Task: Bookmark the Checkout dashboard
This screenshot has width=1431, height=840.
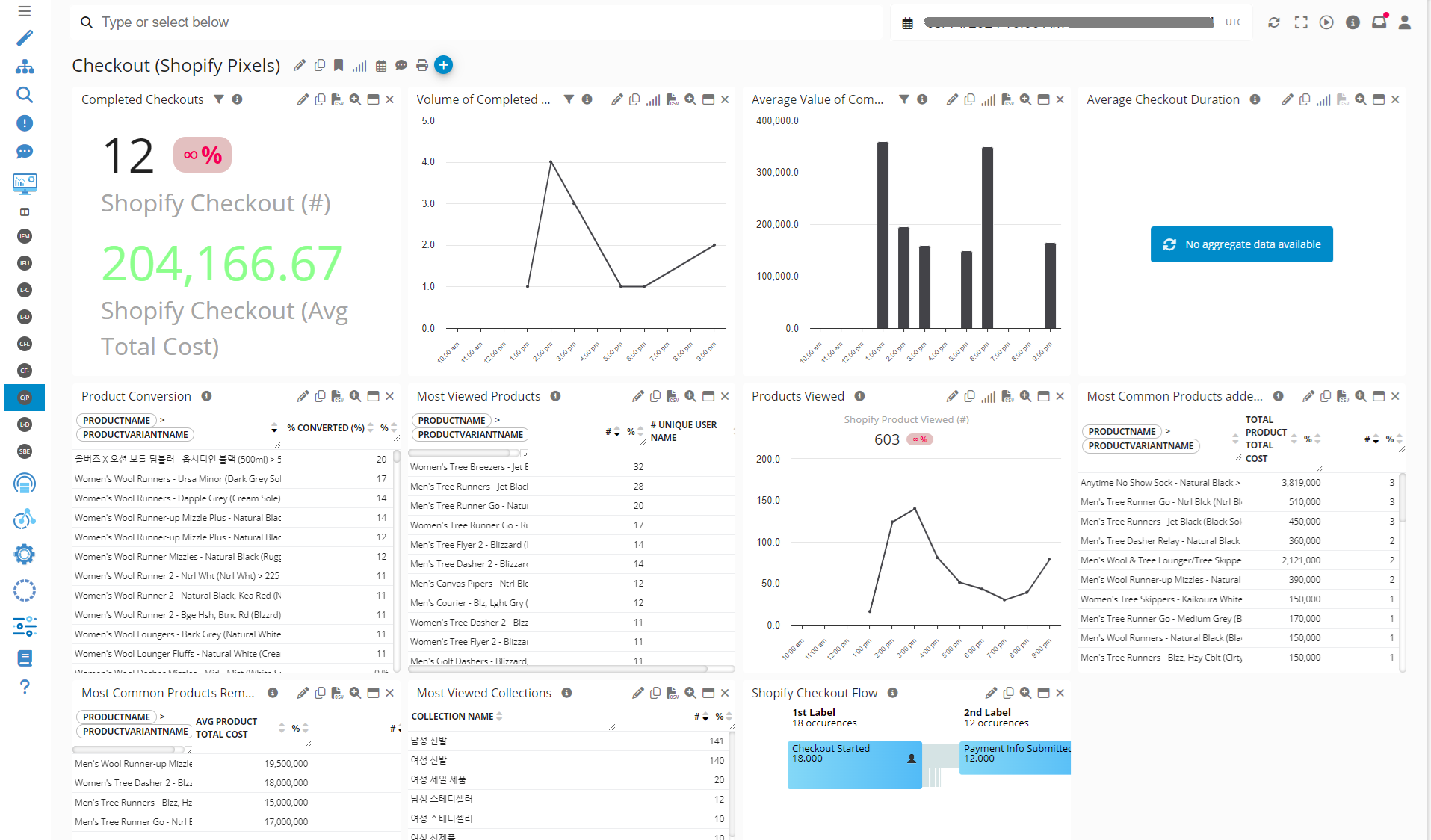Action: click(339, 66)
